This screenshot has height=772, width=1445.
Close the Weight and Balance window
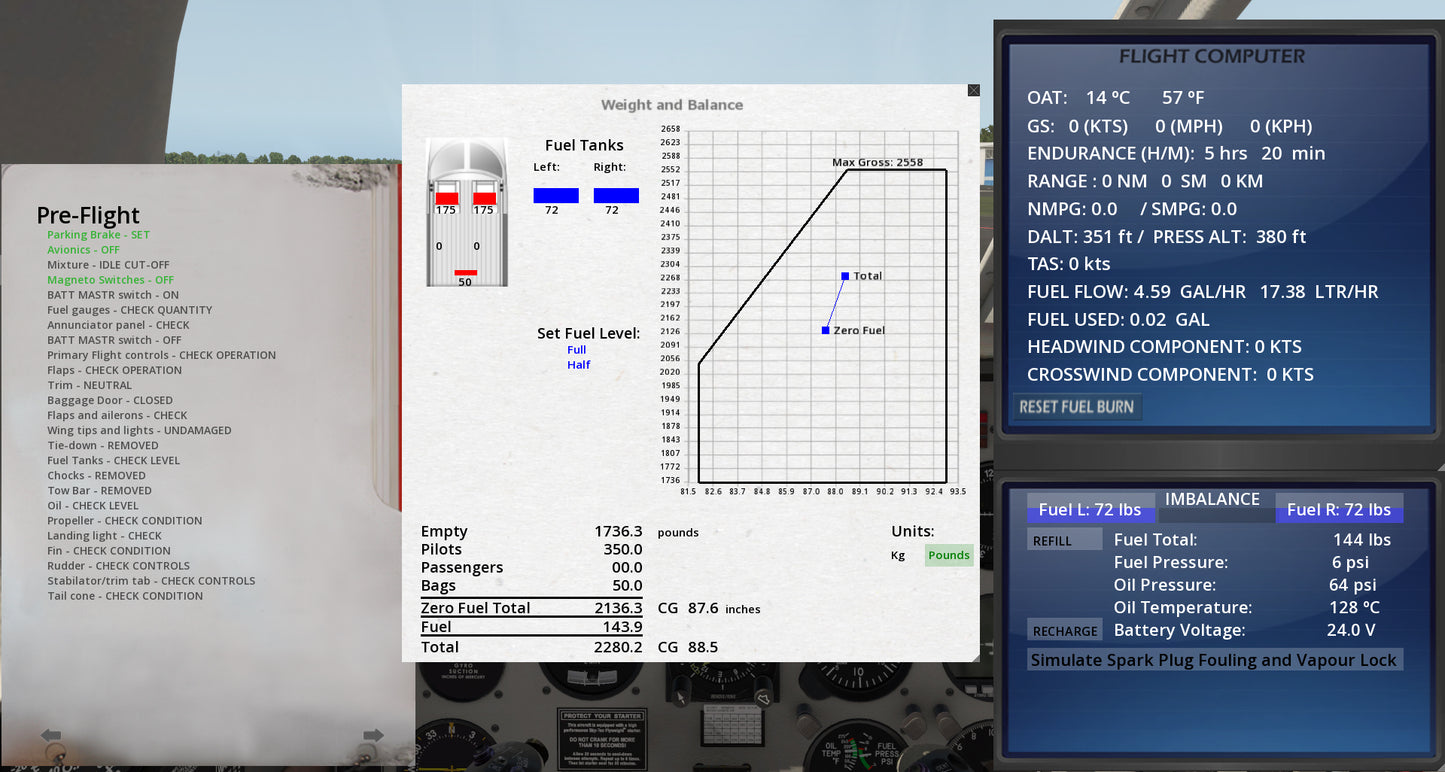[973, 90]
